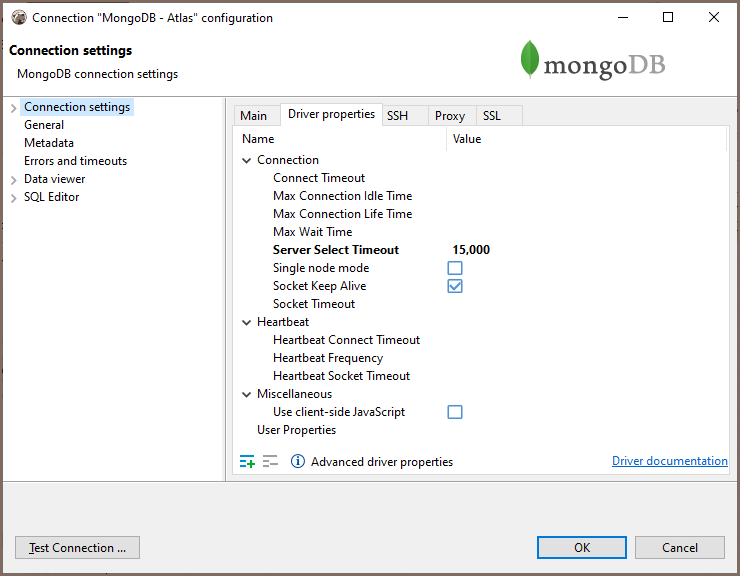Image resolution: width=740 pixels, height=576 pixels.
Task: Click the add user property icon
Action: (247, 462)
